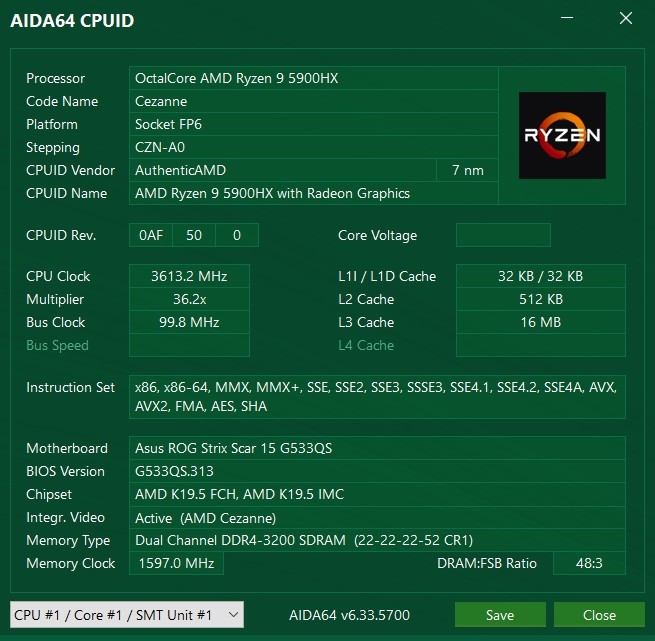The width and height of the screenshot is (655, 641).
Task: Click the Memory Clock 1597.0 MHz field
Action: [176, 563]
